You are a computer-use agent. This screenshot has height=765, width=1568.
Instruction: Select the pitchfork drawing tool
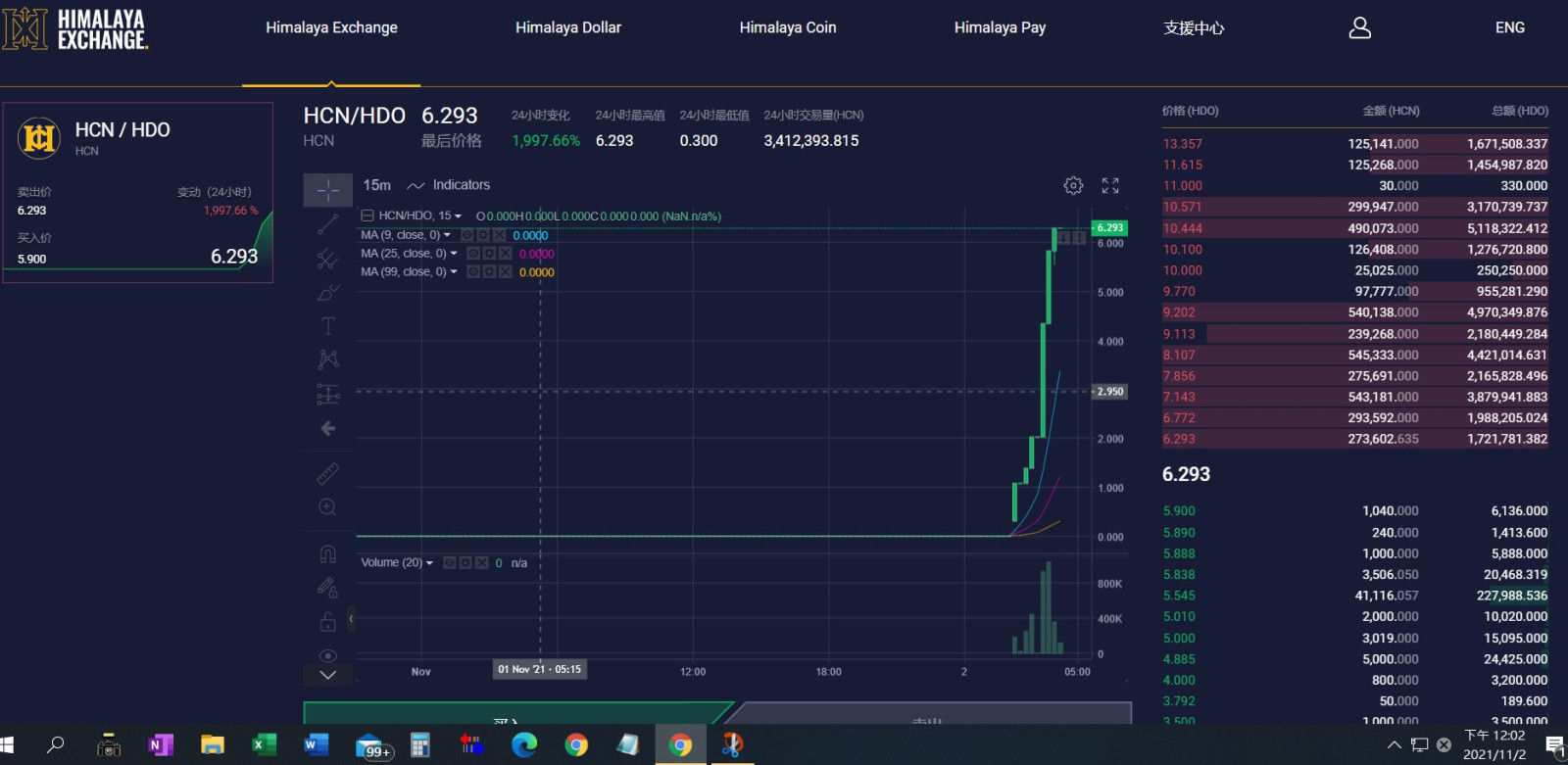coord(327,259)
